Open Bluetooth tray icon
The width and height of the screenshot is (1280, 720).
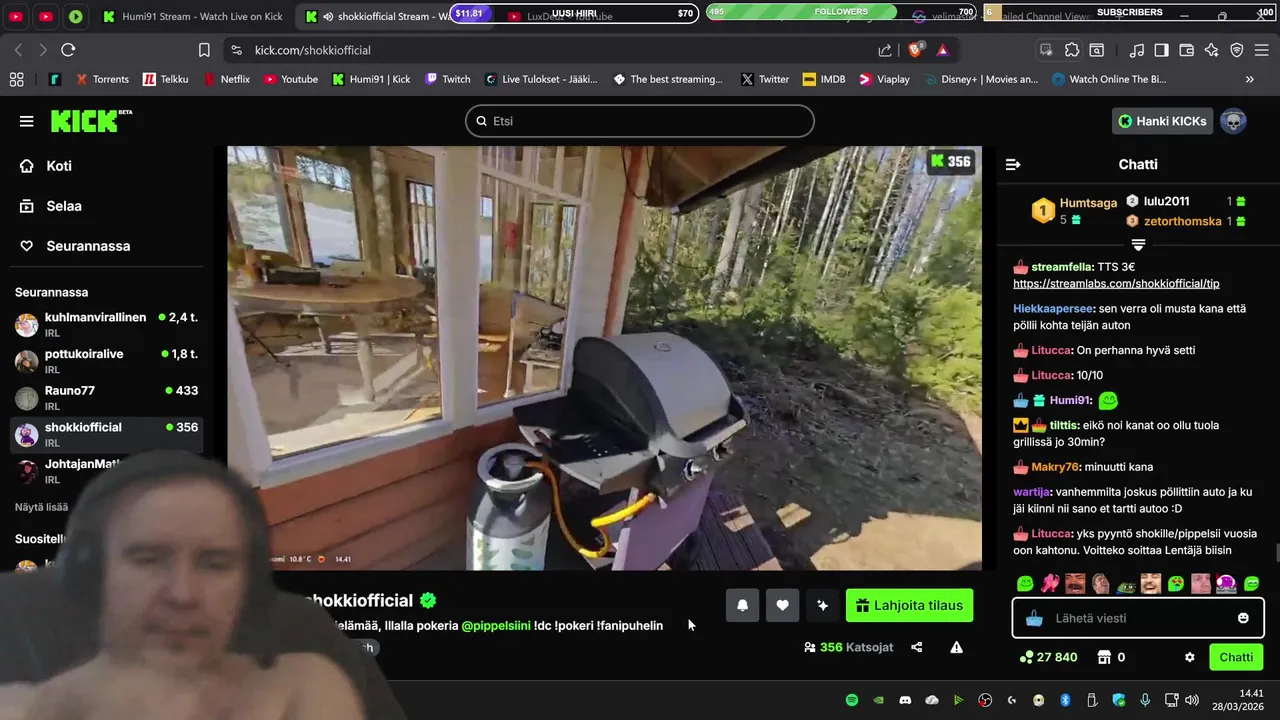pyautogui.click(x=1065, y=700)
